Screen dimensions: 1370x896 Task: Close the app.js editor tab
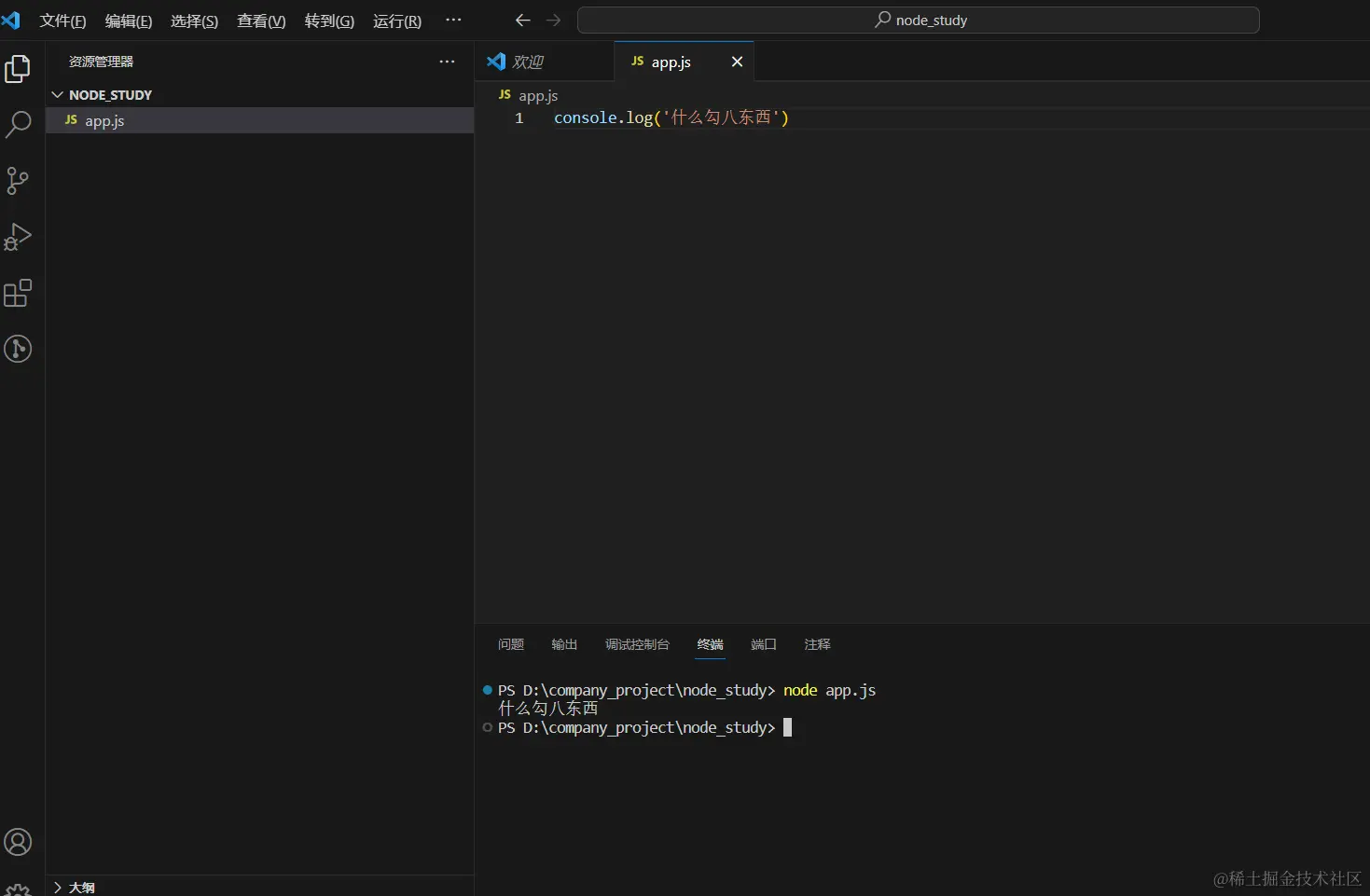[x=737, y=62]
